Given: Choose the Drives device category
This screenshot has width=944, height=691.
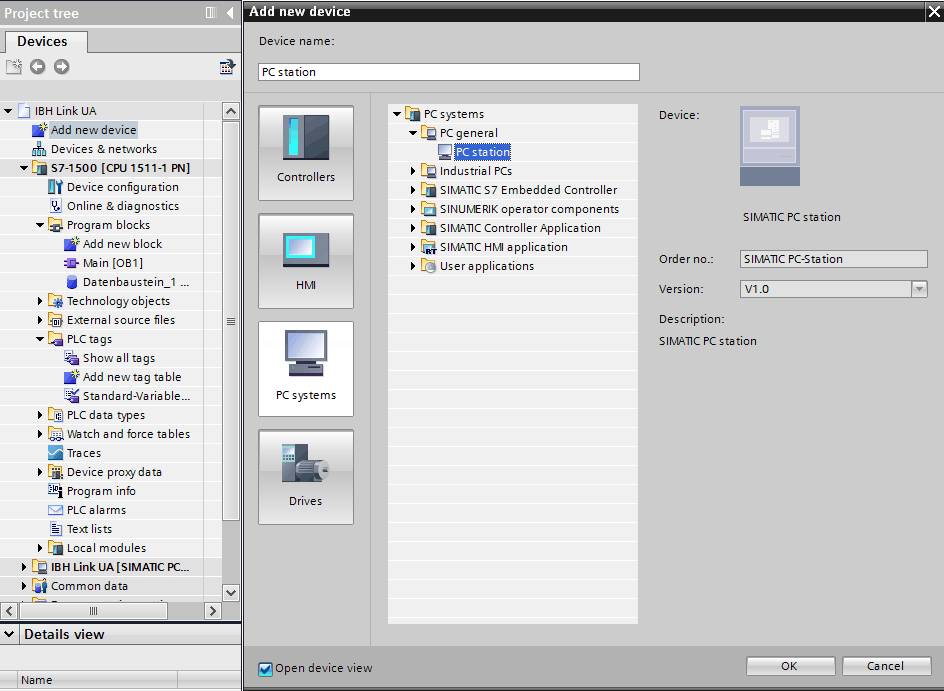Looking at the screenshot, I should (x=306, y=476).
